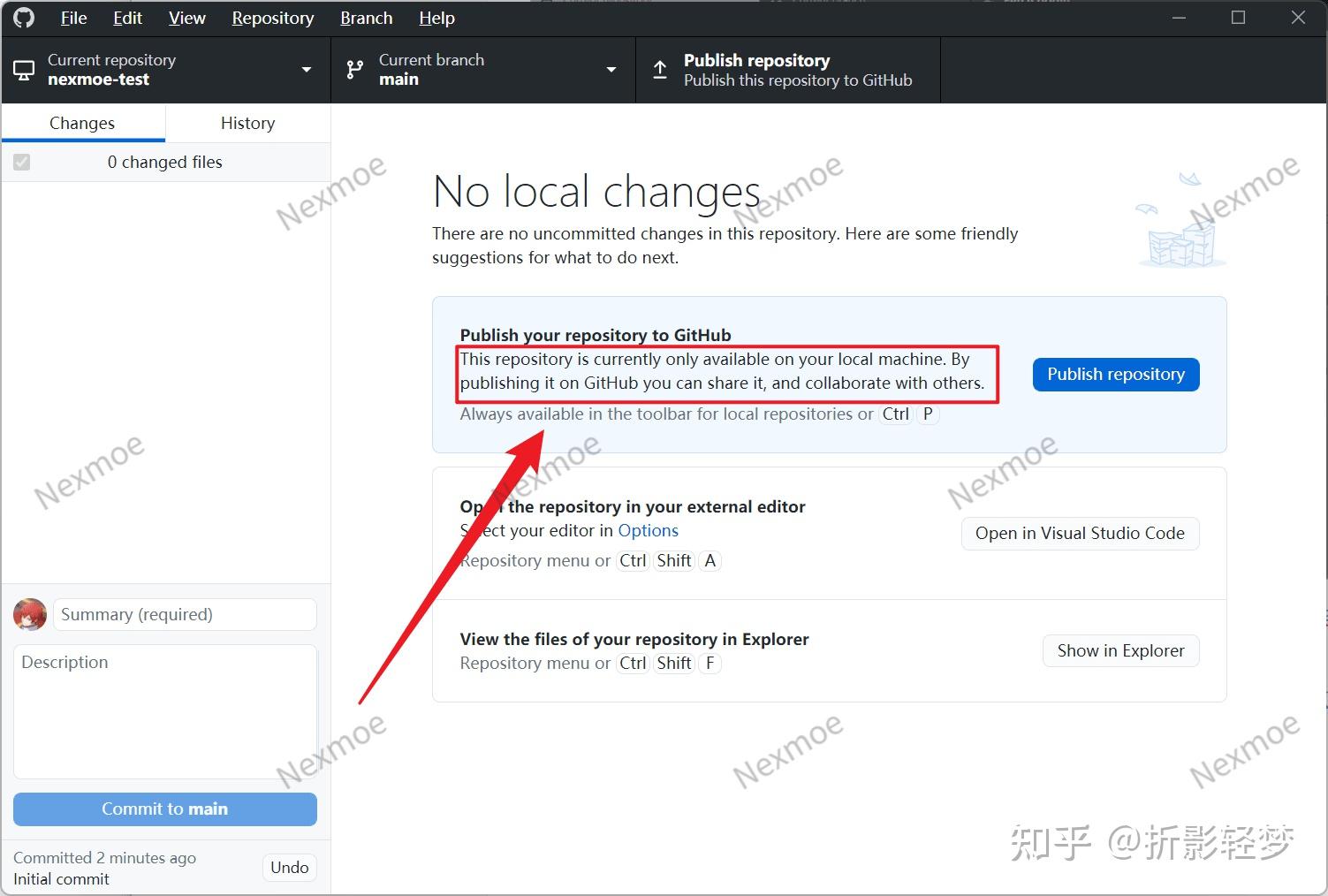The height and width of the screenshot is (896, 1328).
Task: Switch to the Changes tab
Action: point(83,123)
